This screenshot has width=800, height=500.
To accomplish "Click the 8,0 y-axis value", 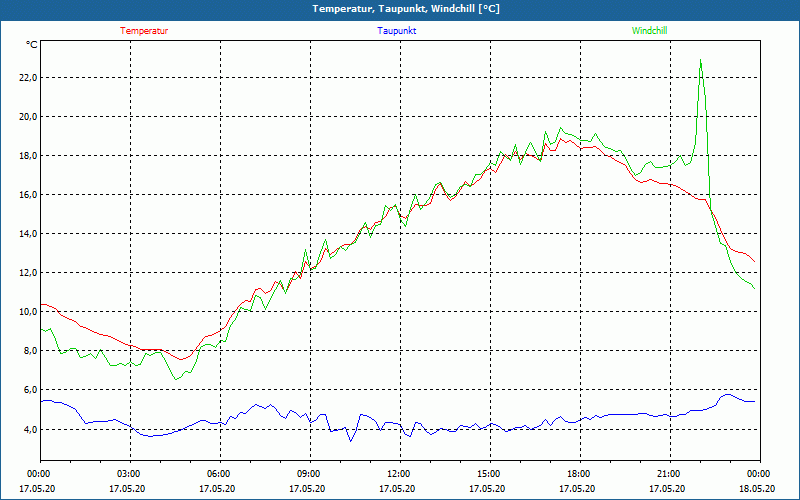I will click(x=30, y=351).
